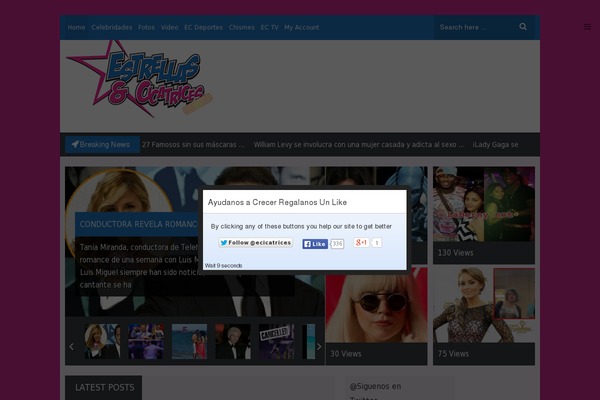Select the wrestling ring carousel thumbnail
This screenshot has height=400, width=600.
coord(146,341)
